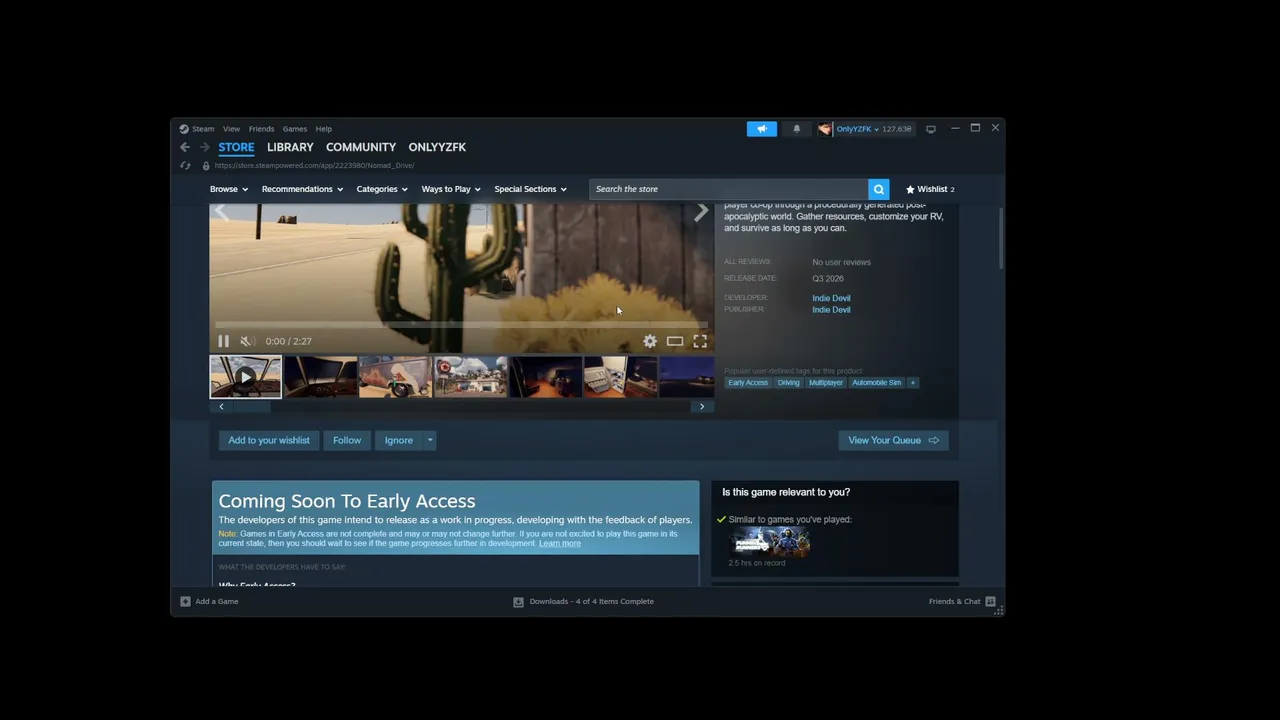The height and width of the screenshot is (720, 1280).
Task: Open the Ways to Play dropdown
Action: click(x=451, y=189)
